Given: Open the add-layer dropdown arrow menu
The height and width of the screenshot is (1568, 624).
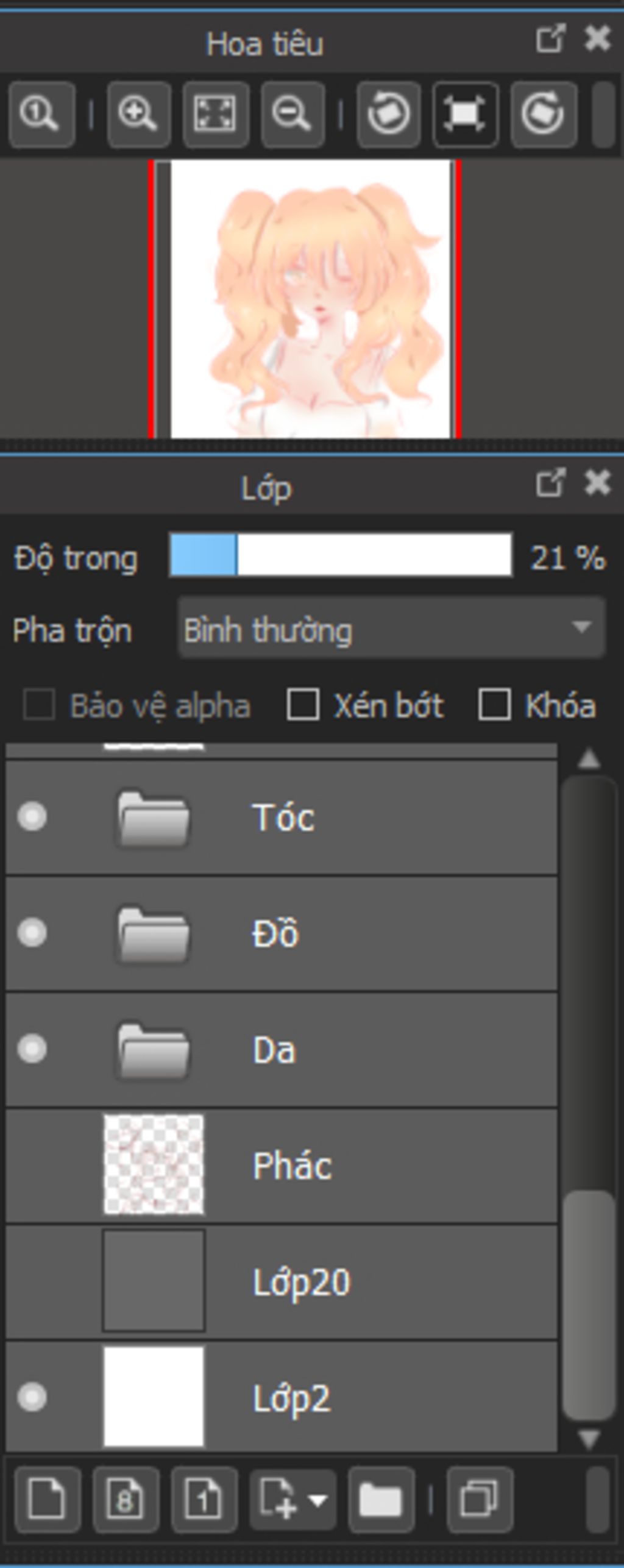Looking at the screenshot, I should (319, 1500).
